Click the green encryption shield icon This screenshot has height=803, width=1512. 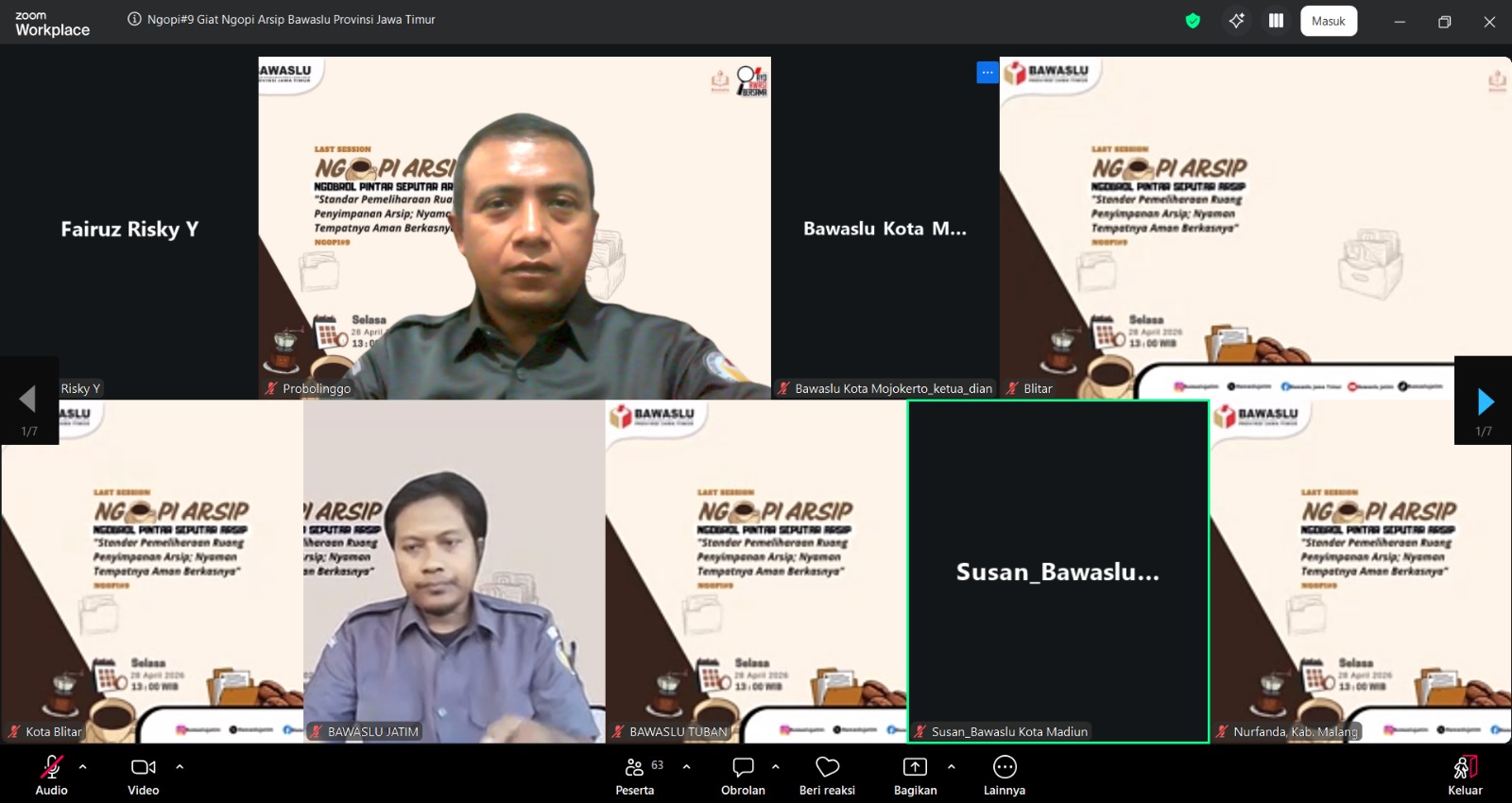coord(1193,21)
